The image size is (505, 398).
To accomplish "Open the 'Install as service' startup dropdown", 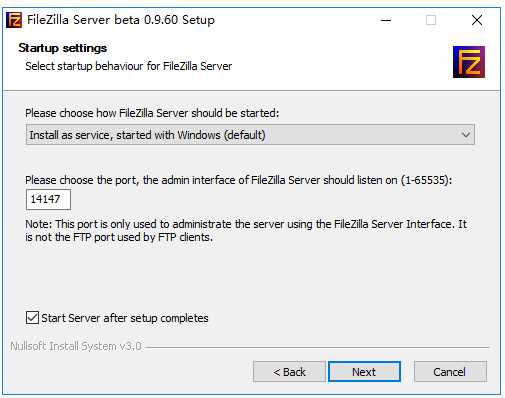I will (250, 135).
